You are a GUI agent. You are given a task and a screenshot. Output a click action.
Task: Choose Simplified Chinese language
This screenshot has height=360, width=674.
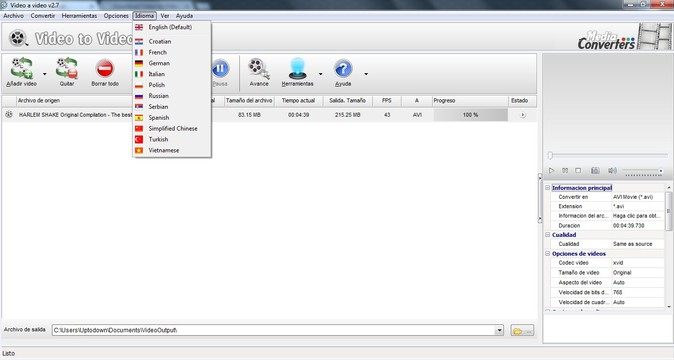coord(172,128)
